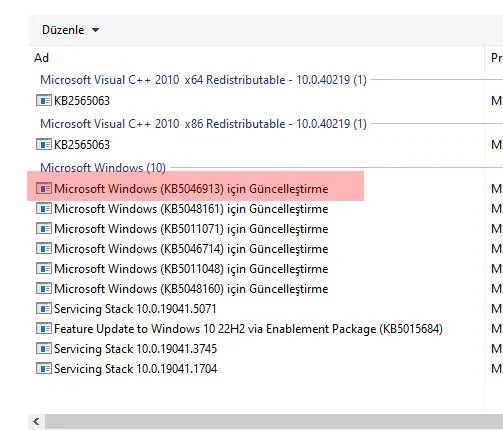
Task: Click the update icon beside KB5048160
Action: point(44,289)
